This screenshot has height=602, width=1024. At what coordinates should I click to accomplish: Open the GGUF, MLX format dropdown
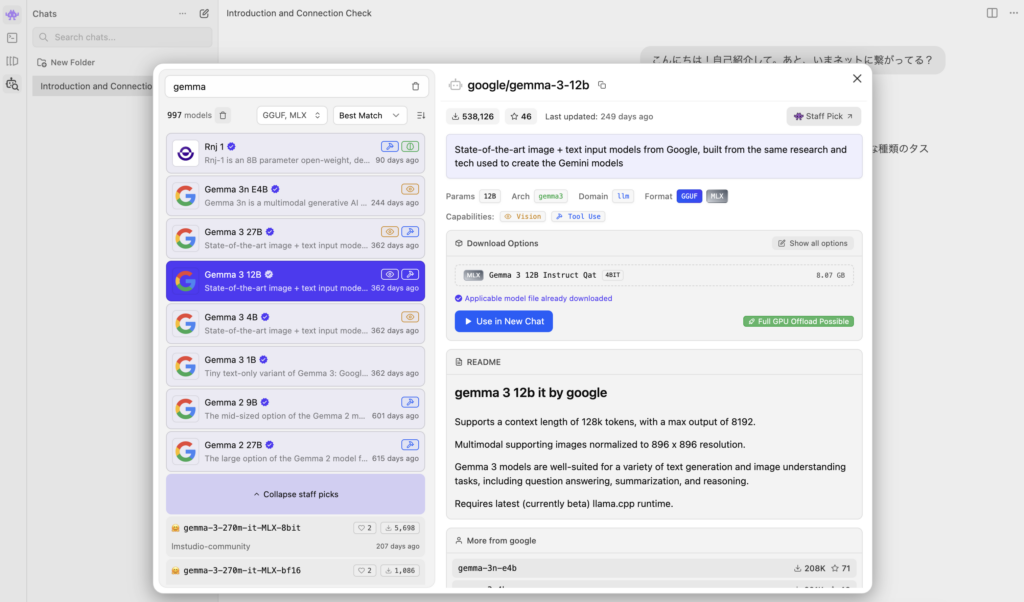click(x=292, y=116)
